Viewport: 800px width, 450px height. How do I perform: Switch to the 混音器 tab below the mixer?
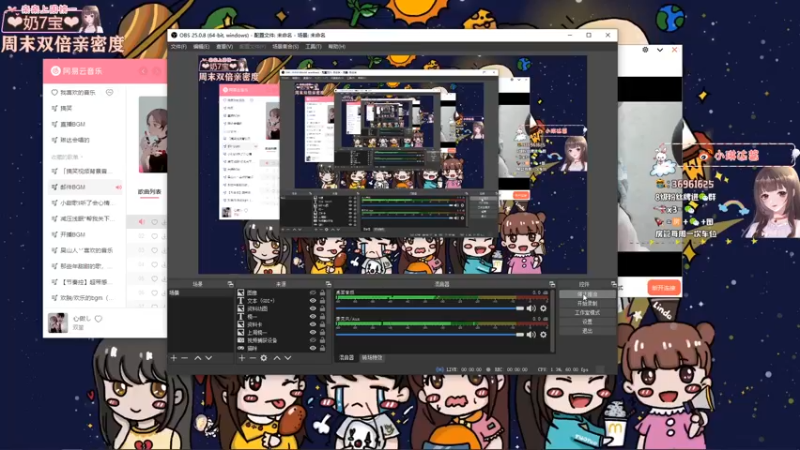click(347, 358)
